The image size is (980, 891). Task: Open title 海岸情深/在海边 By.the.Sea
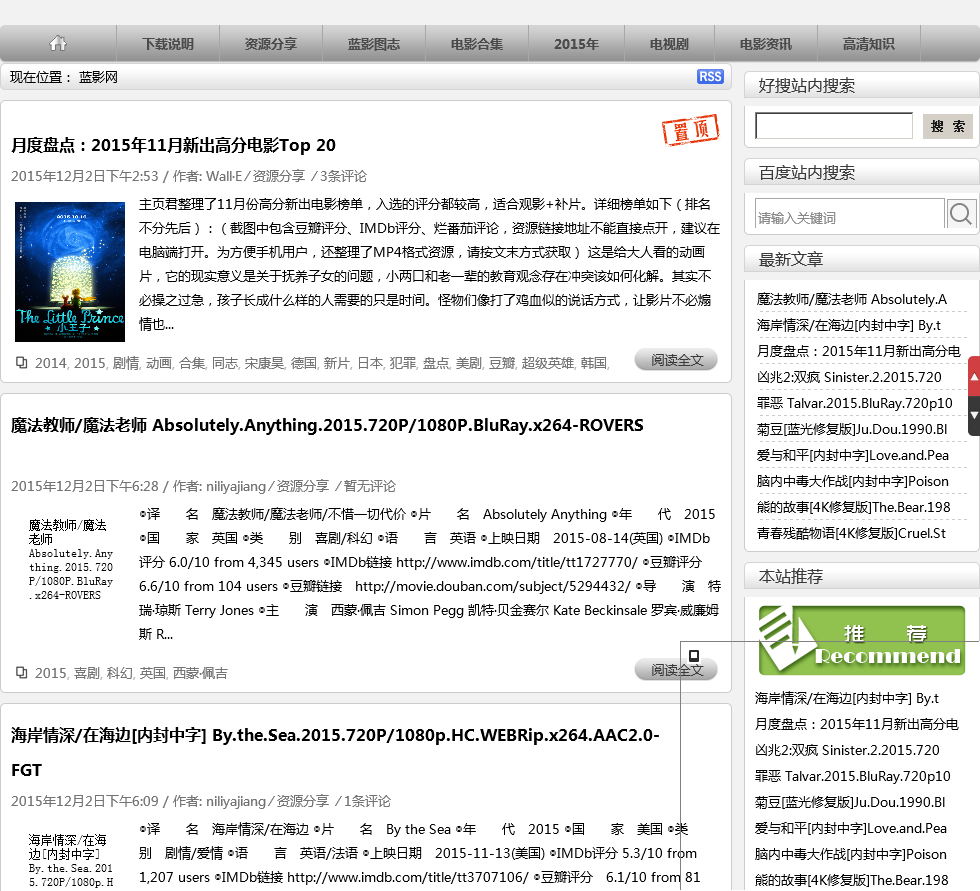coord(335,752)
